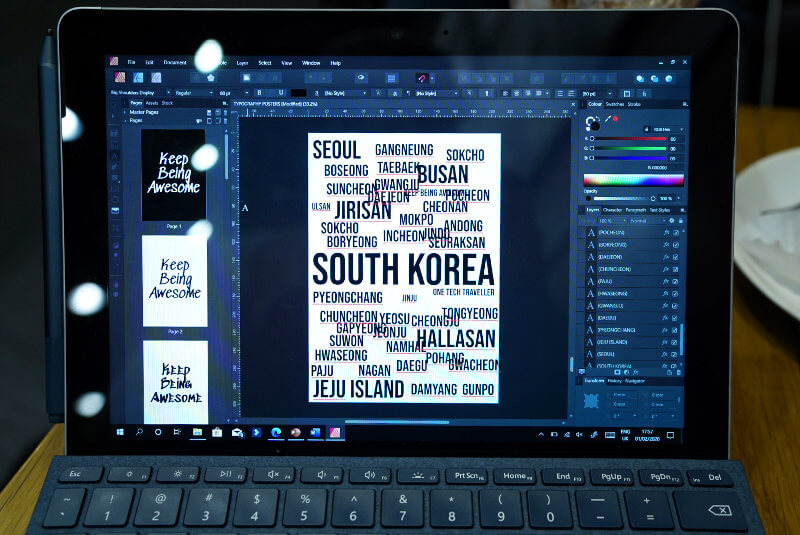Screen dimensions: 800x535
Task: Open the File menu
Action: (x=131, y=62)
